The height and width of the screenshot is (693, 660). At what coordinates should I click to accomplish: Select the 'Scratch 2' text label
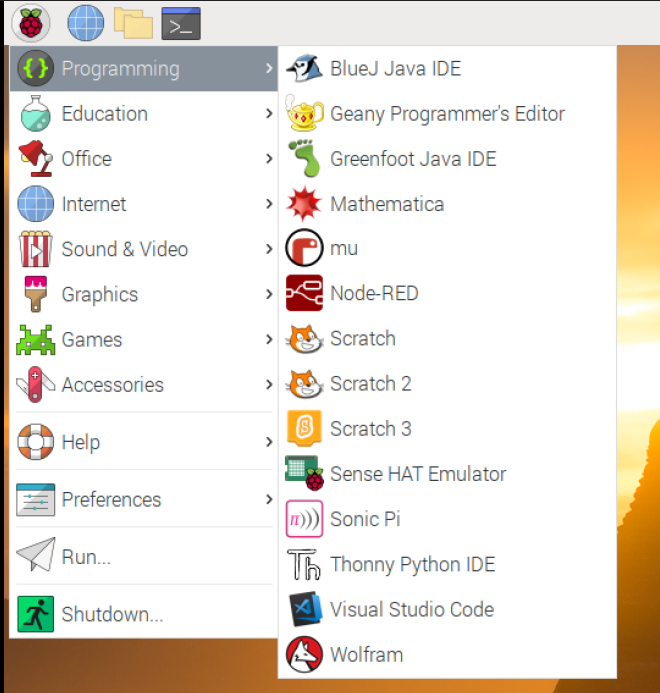[371, 384]
